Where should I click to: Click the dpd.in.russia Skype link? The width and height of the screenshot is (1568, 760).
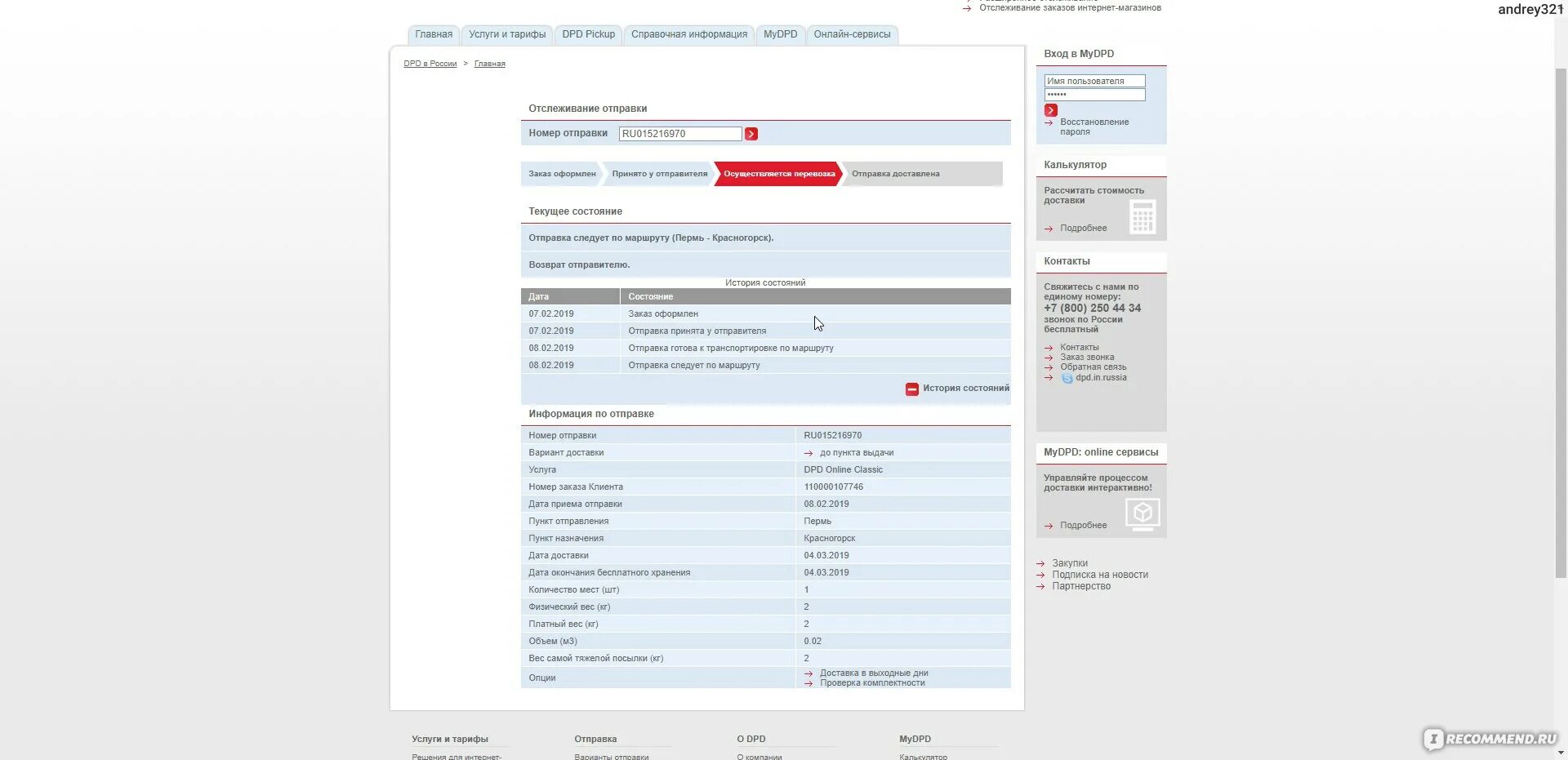click(x=1101, y=378)
